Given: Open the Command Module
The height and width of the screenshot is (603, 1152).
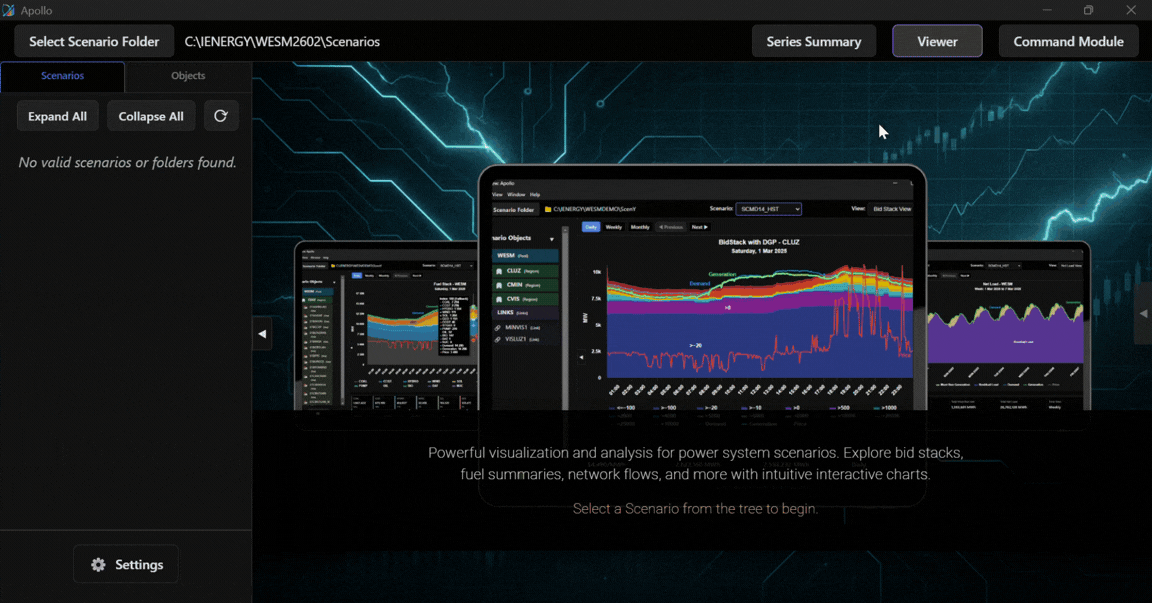Looking at the screenshot, I should pos(1068,42).
